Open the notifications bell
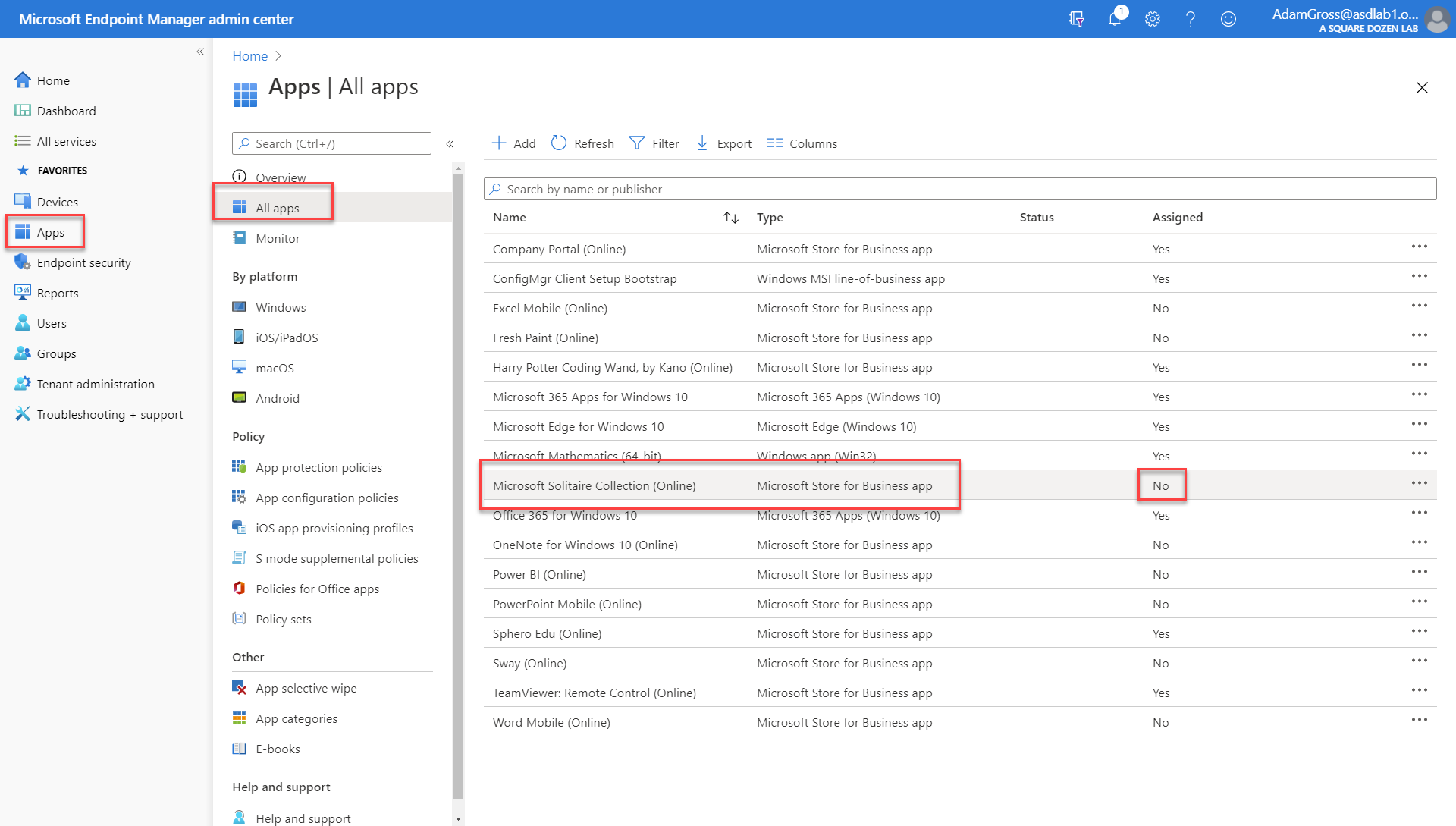The height and width of the screenshot is (826, 1456). tap(1115, 19)
